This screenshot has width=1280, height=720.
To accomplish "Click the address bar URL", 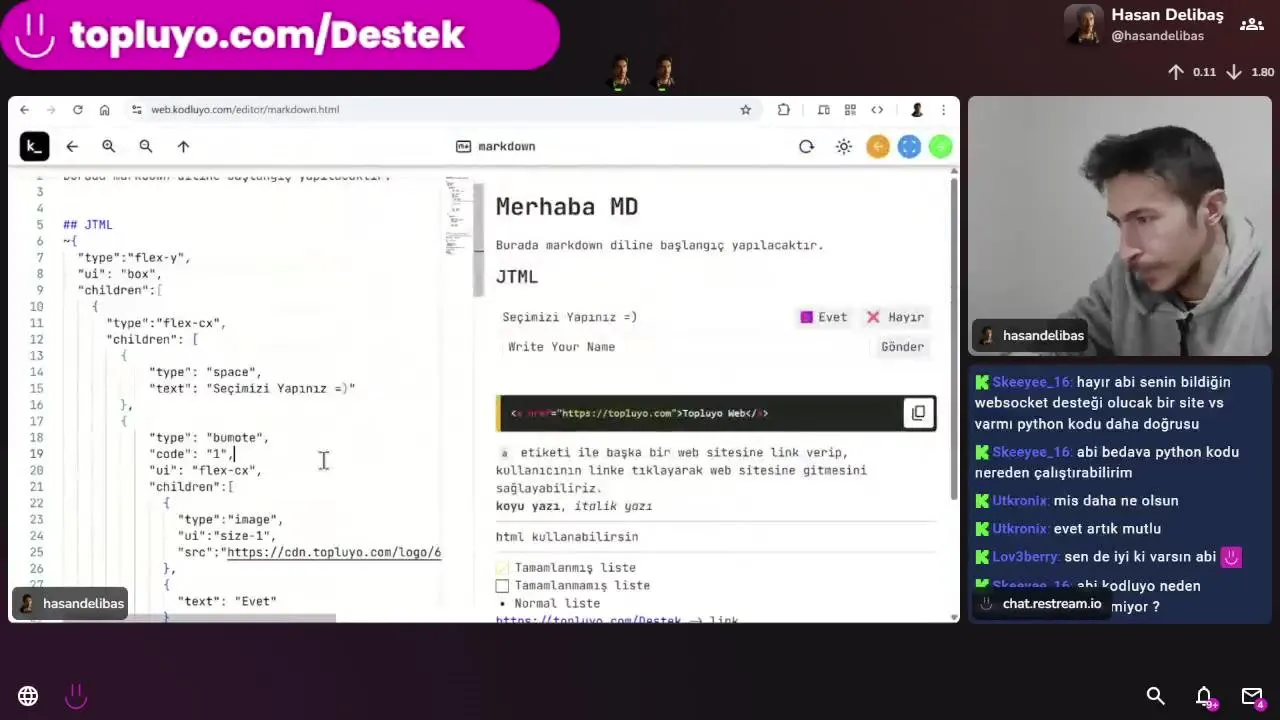I will pyautogui.click(x=245, y=110).
